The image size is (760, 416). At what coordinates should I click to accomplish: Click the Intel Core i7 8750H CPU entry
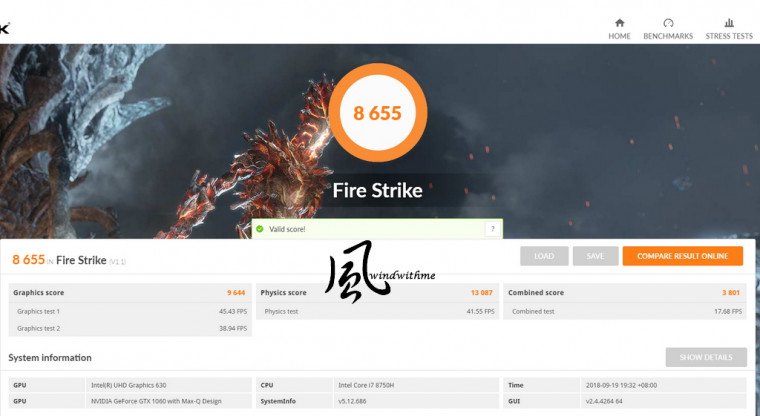[x=366, y=385]
